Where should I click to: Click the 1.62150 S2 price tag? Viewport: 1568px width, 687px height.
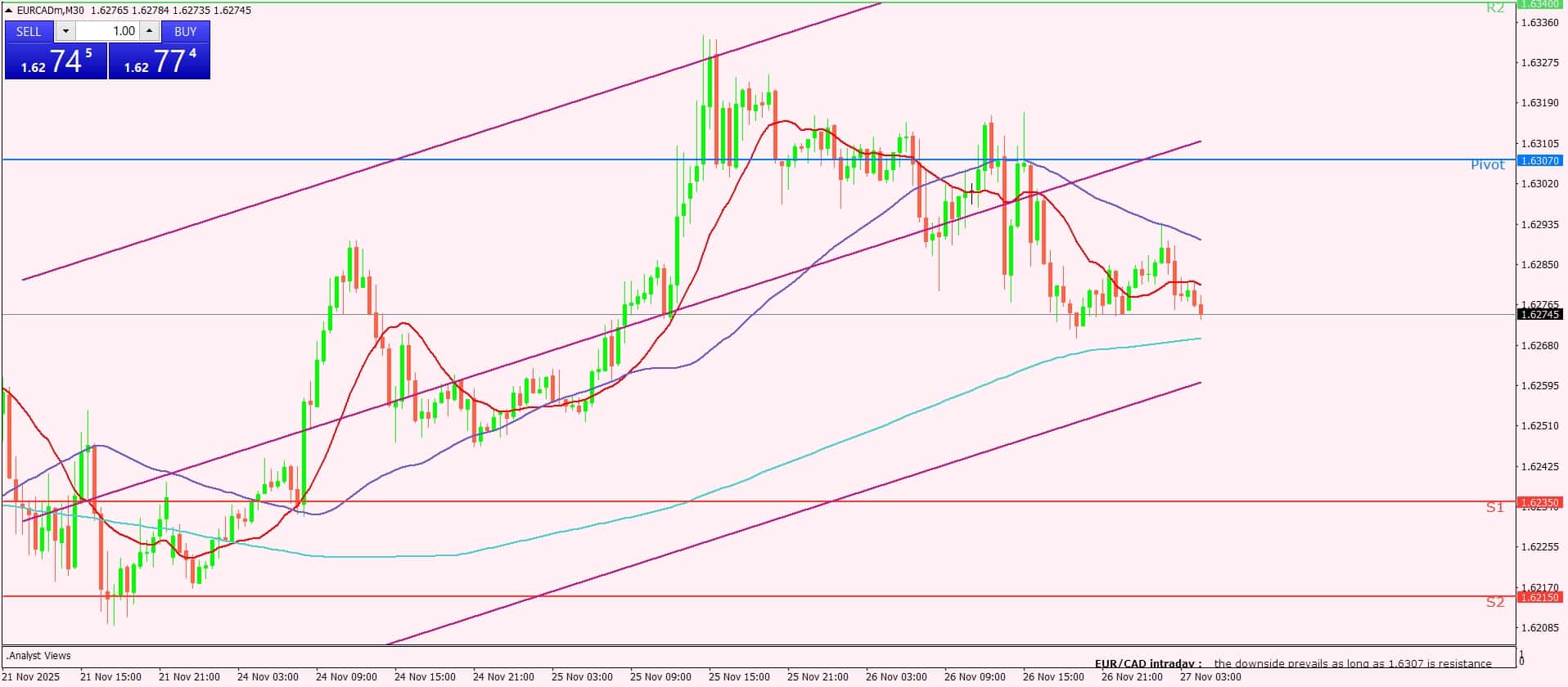[x=1539, y=598]
